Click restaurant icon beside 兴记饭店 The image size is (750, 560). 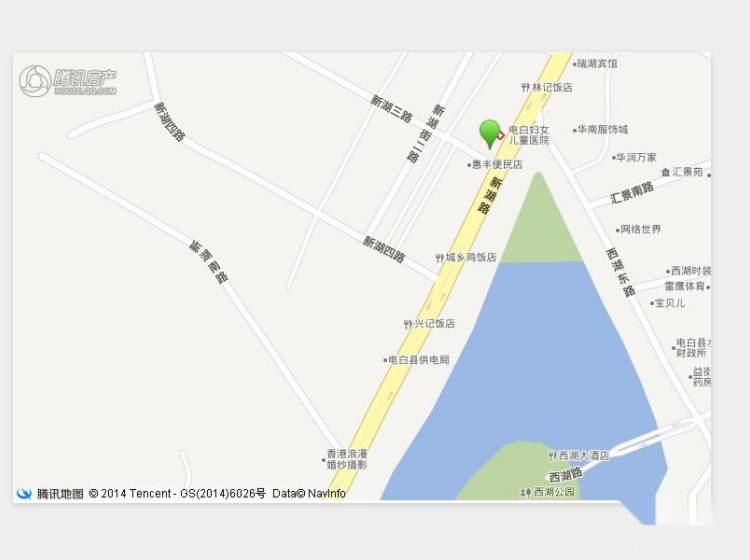408,324
